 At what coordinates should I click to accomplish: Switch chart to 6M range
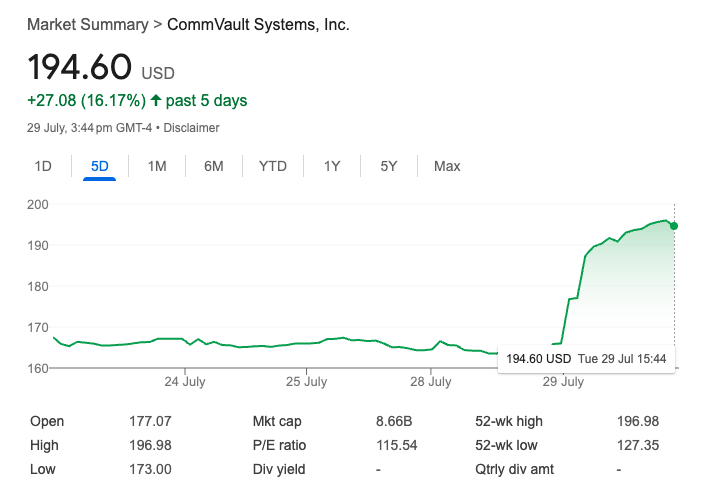pos(213,166)
